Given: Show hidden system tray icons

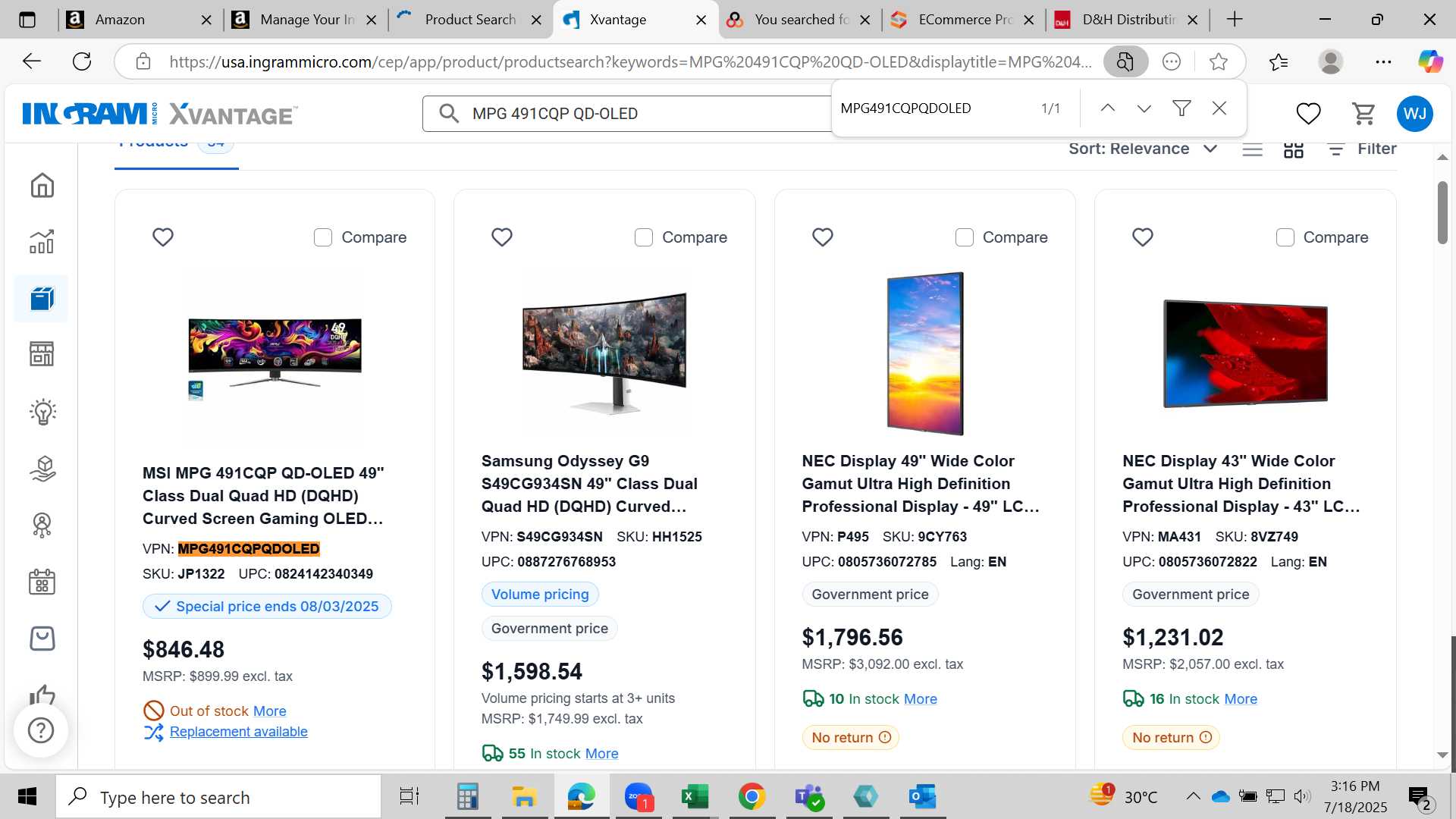Looking at the screenshot, I should (1193, 796).
